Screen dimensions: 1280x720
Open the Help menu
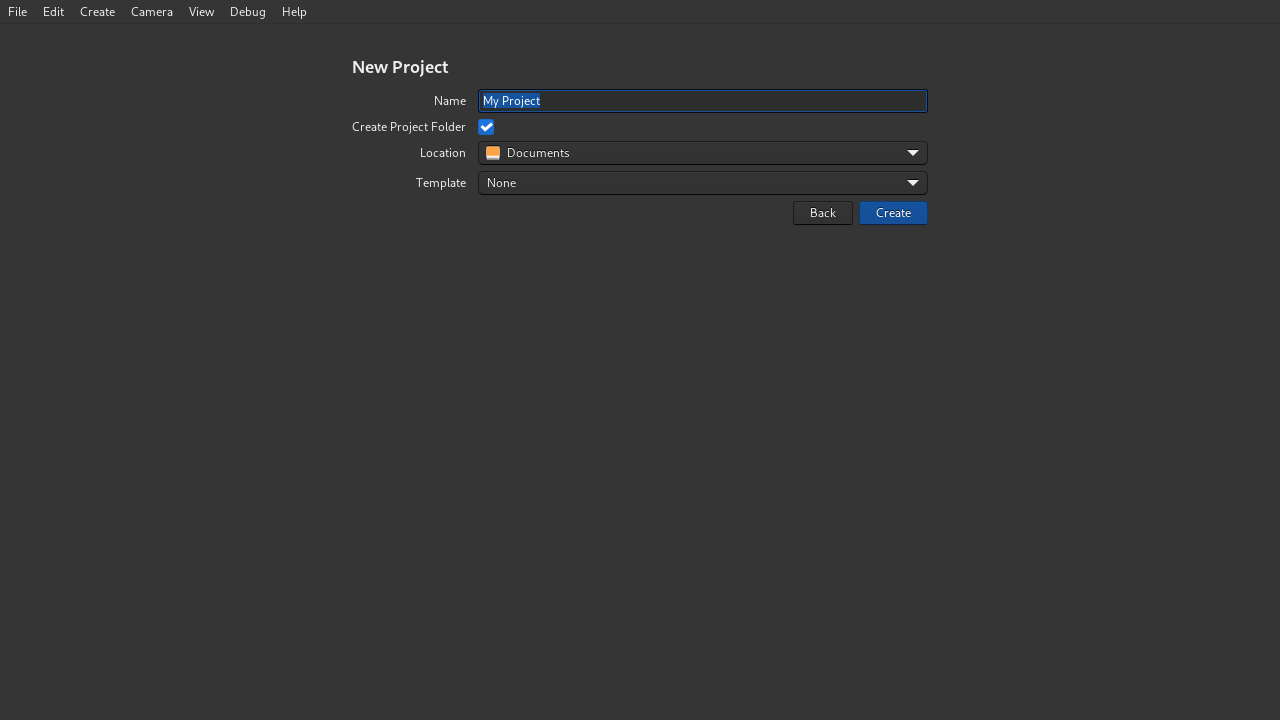pos(294,11)
